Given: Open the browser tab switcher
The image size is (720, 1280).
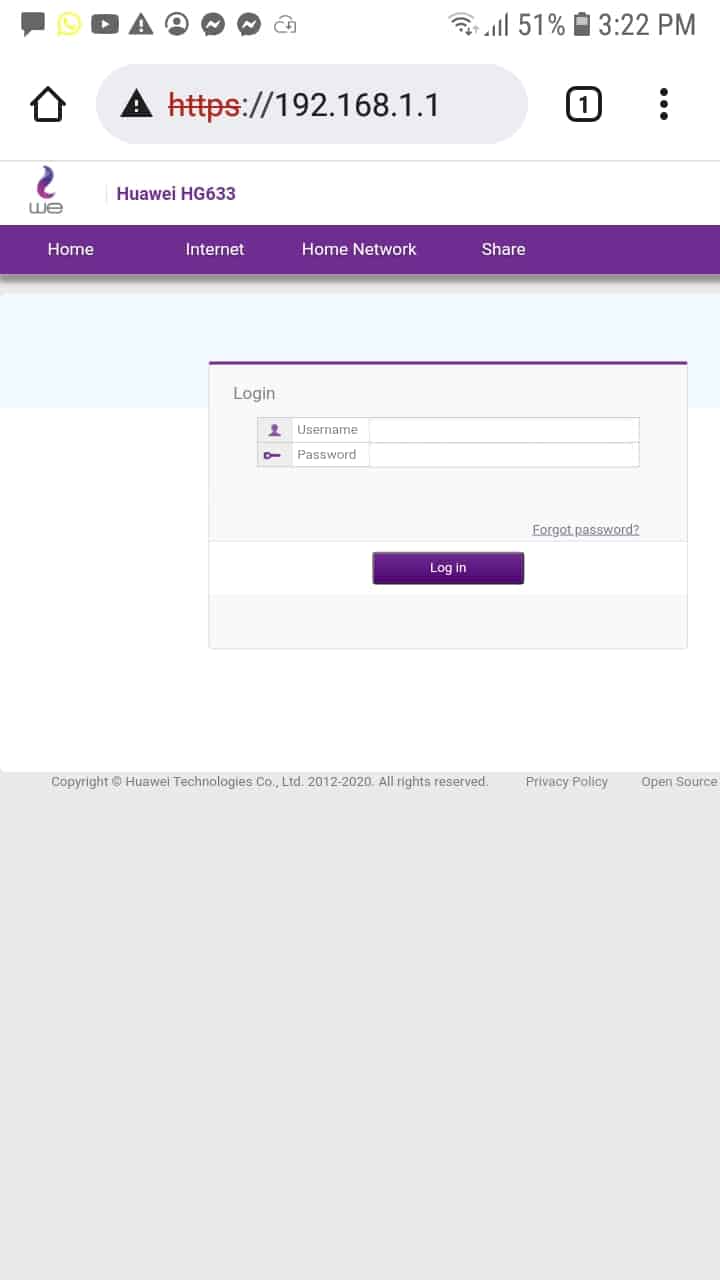Looking at the screenshot, I should [x=584, y=104].
